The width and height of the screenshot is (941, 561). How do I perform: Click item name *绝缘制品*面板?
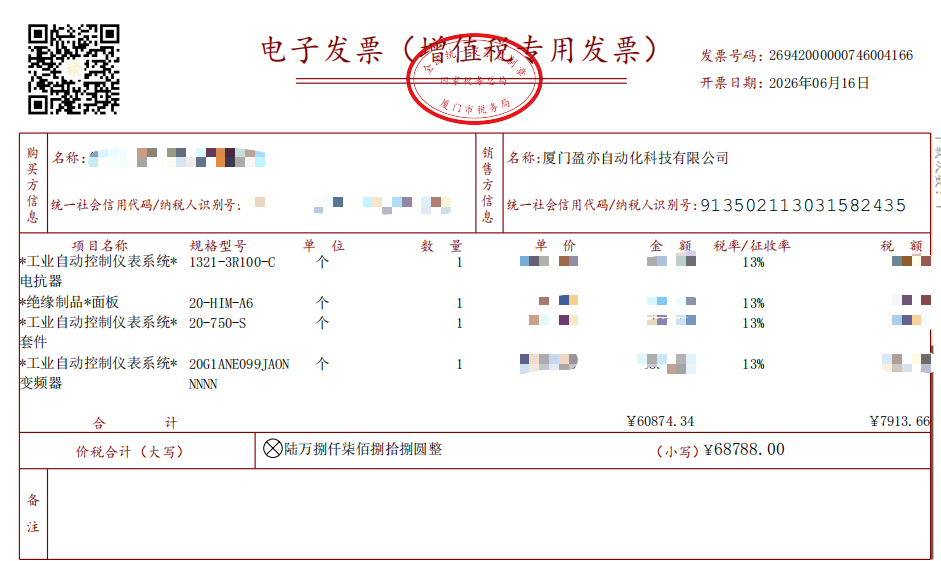[x=69, y=302]
